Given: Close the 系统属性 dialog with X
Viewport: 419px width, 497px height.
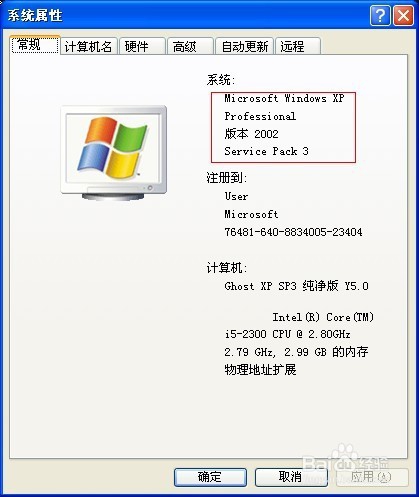Looking at the screenshot, I should (x=403, y=15).
